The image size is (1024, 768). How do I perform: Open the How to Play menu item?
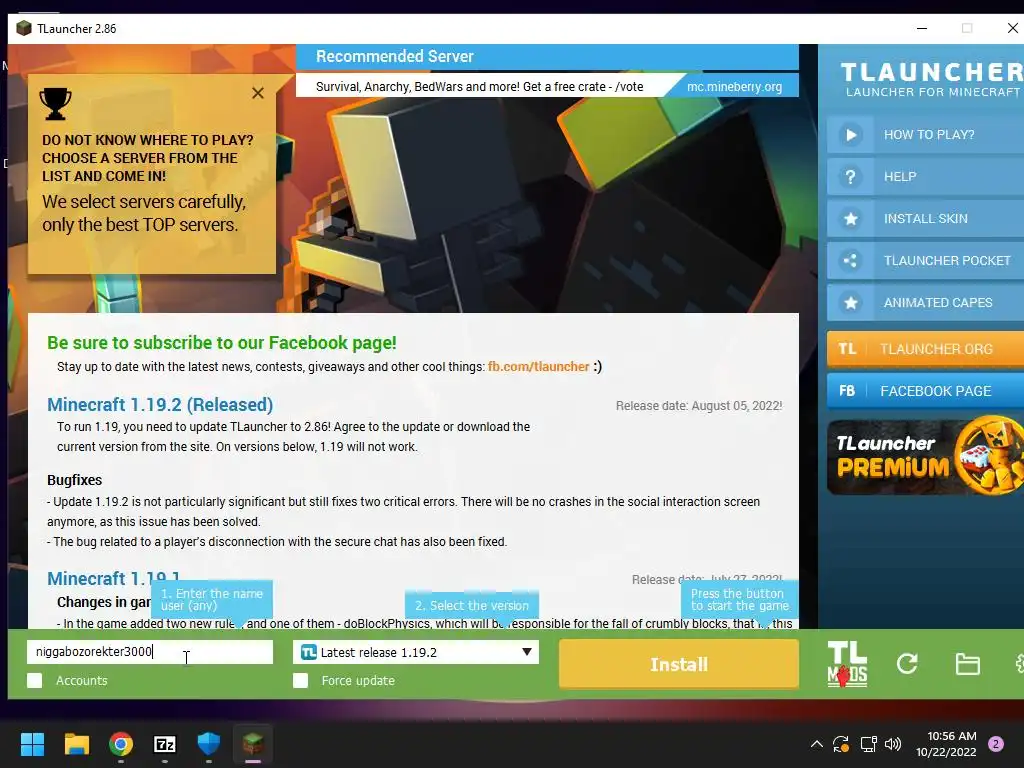[x=925, y=135]
